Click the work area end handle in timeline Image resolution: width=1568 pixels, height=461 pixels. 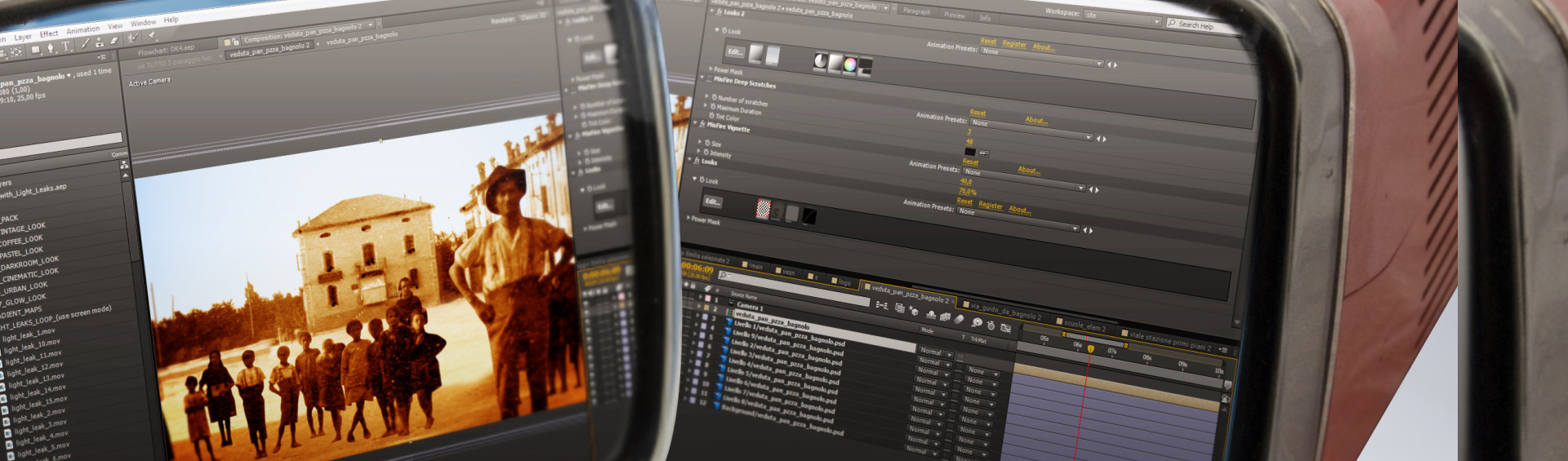point(1126,345)
